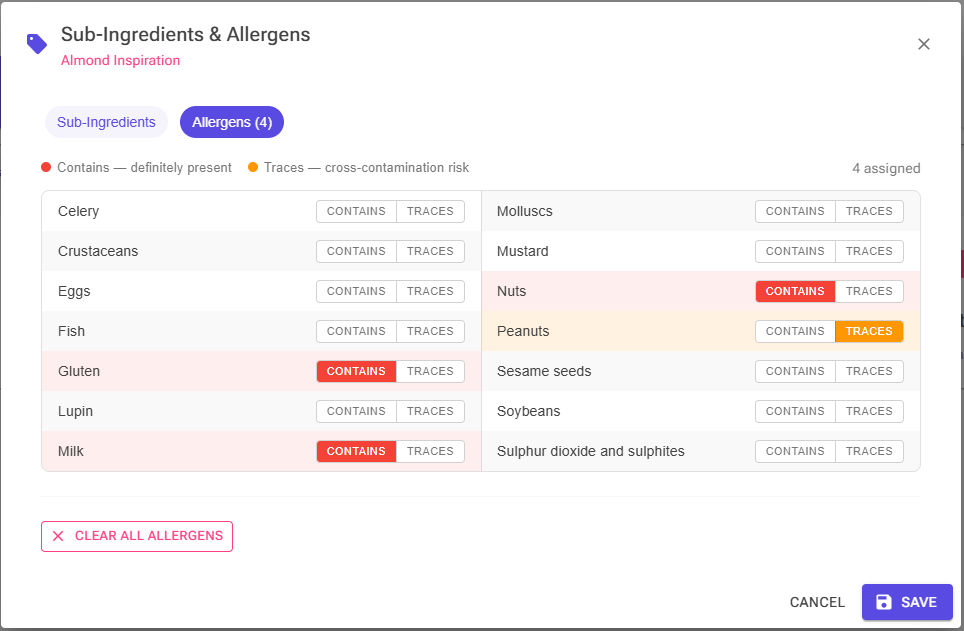Viewport: 964px width, 631px height.
Task: Mark Molluscs as Contains
Action: point(795,212)
